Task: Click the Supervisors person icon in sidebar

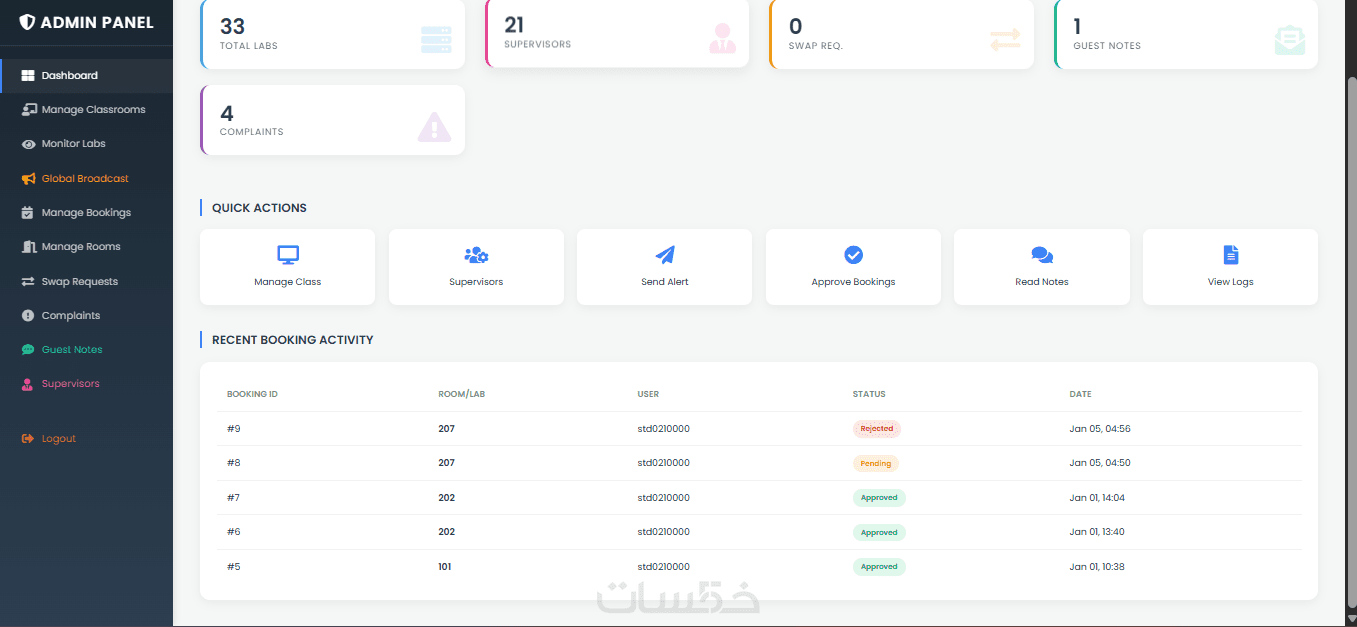Action: [28, 384]
